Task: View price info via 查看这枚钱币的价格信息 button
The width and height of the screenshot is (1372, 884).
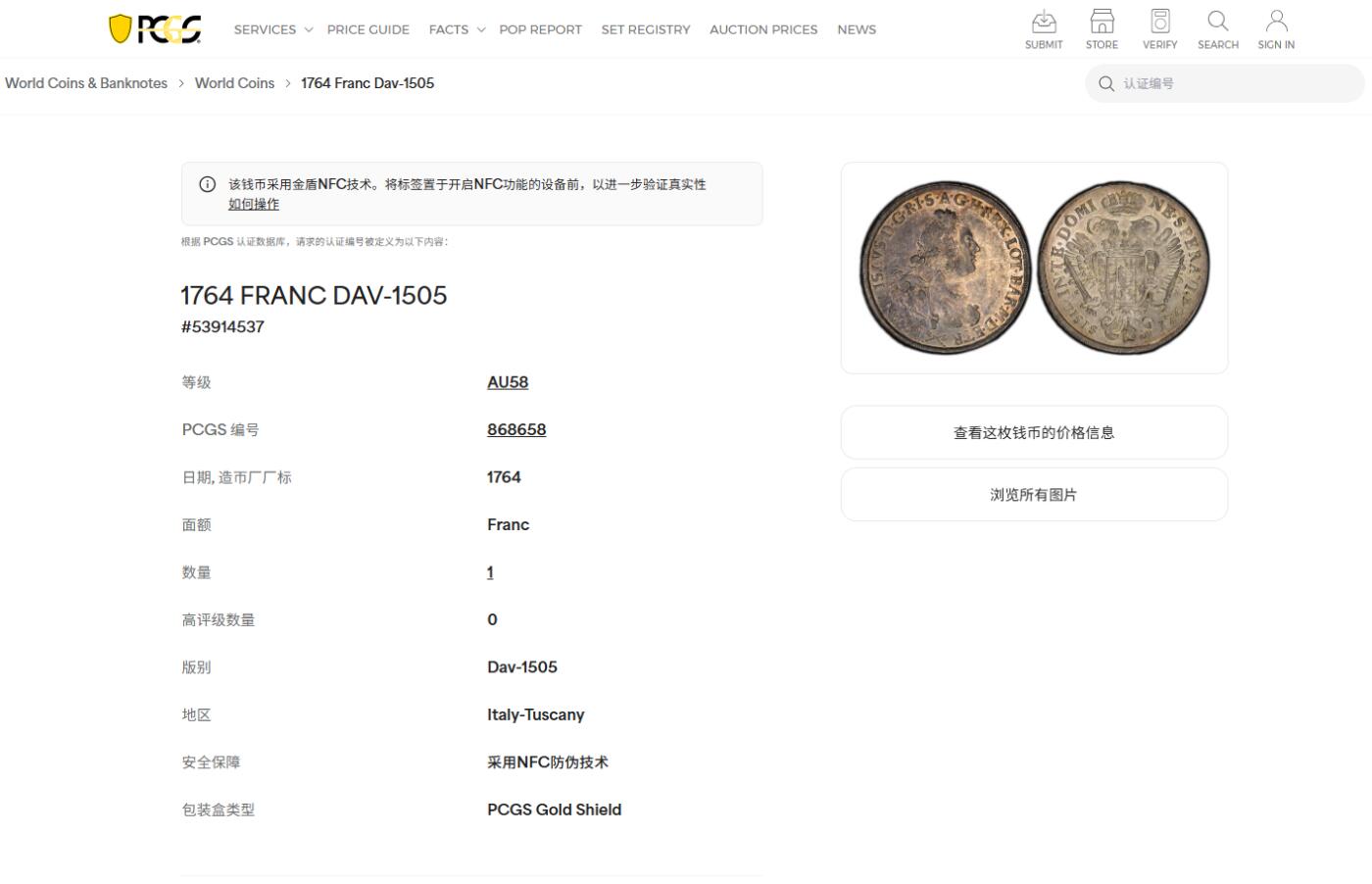Action: click(x=1034, y=432)
